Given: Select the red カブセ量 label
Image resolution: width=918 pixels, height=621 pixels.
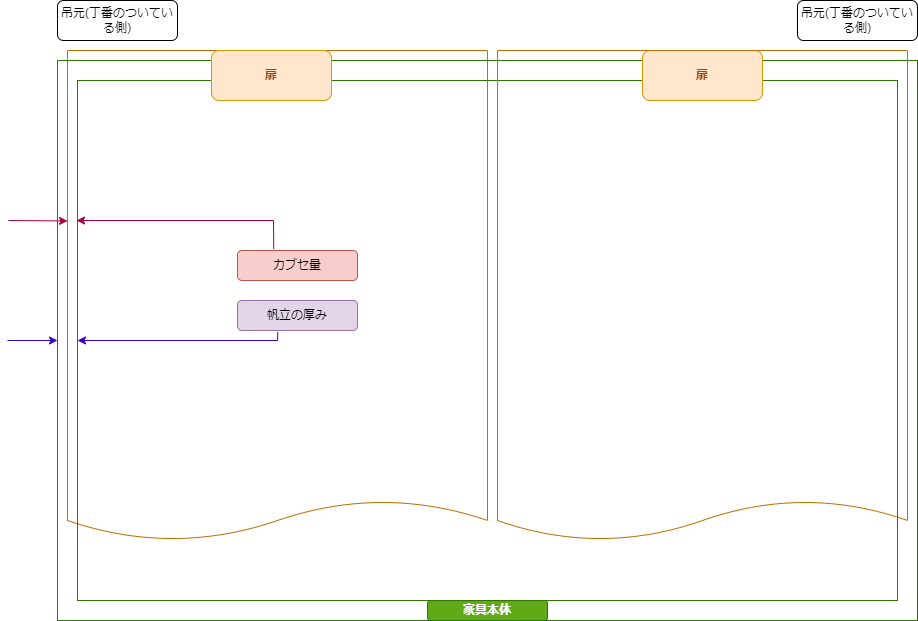Looking at the screenshot, I should pyautogui.click(x=297, y=265).
